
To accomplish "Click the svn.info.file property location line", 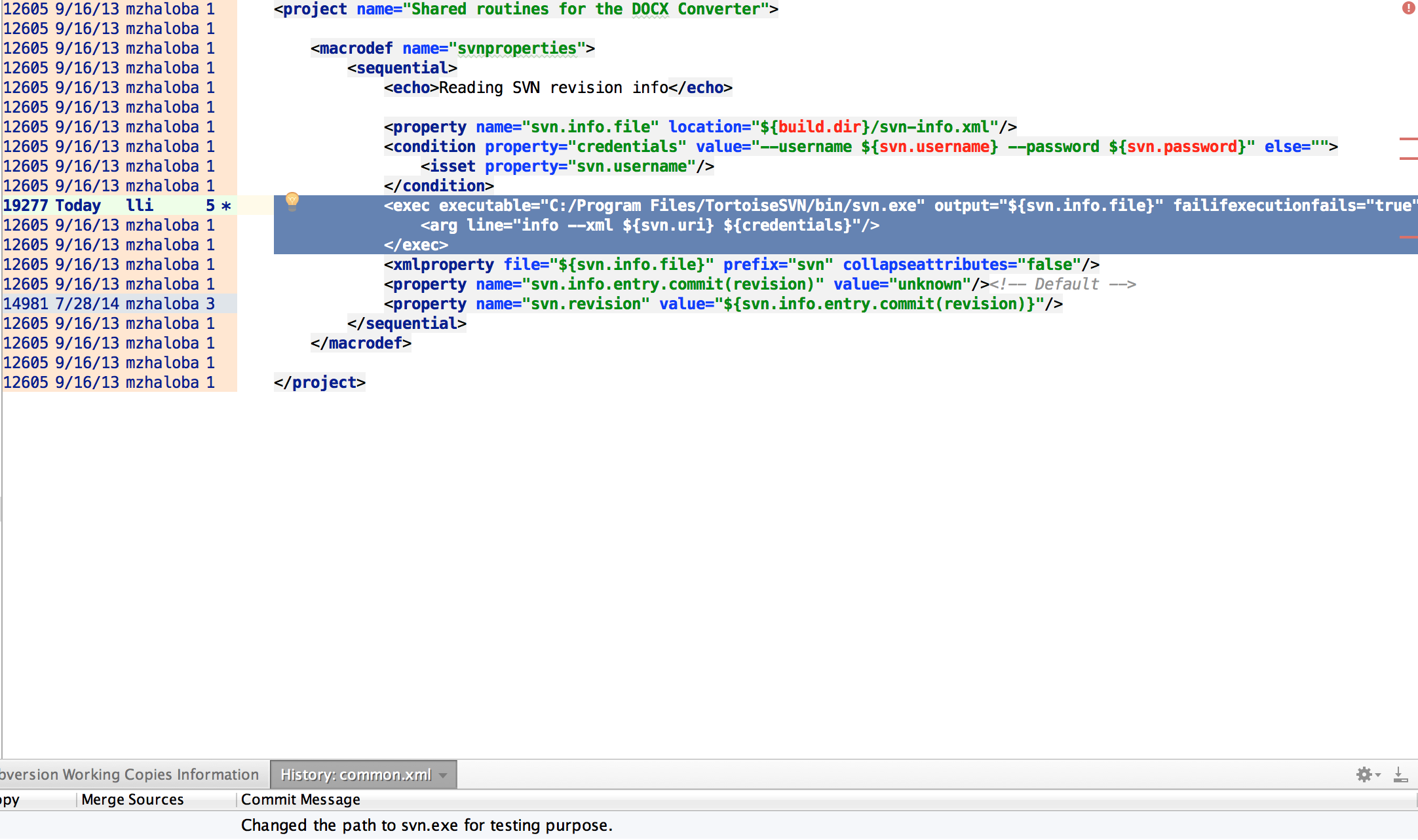I will coord(700,126).
